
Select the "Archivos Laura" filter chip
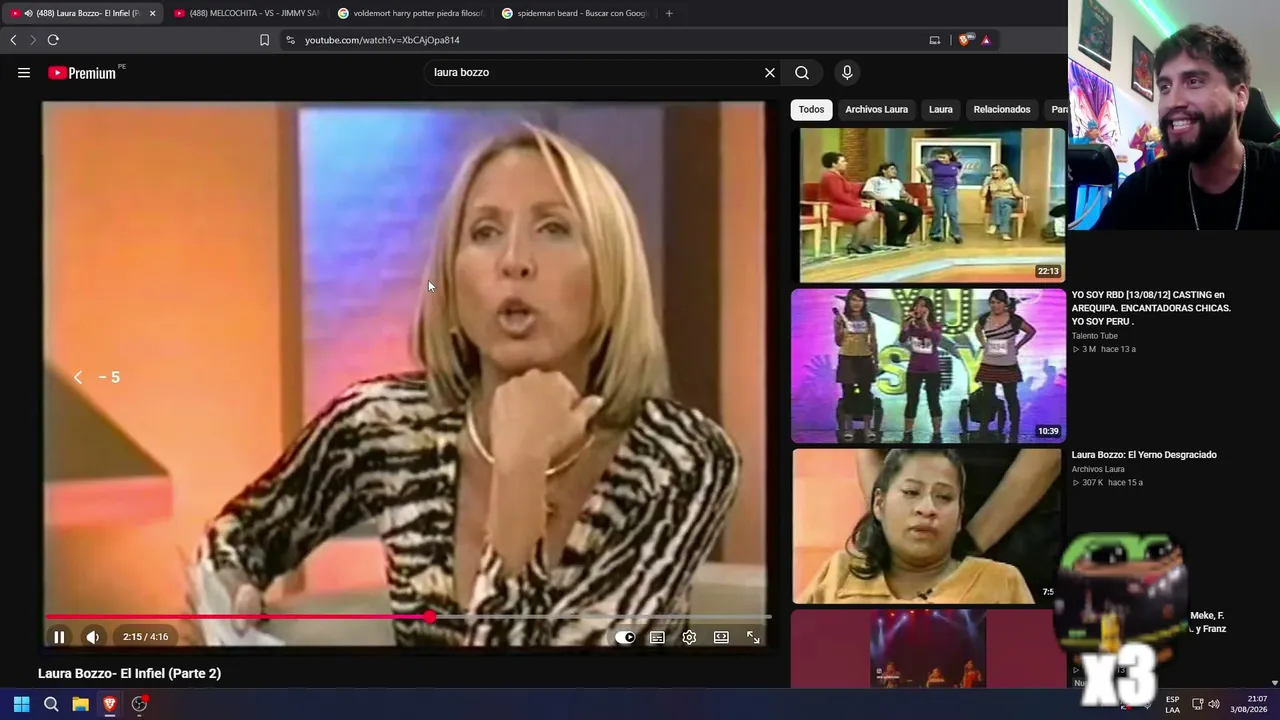[876, 109]
